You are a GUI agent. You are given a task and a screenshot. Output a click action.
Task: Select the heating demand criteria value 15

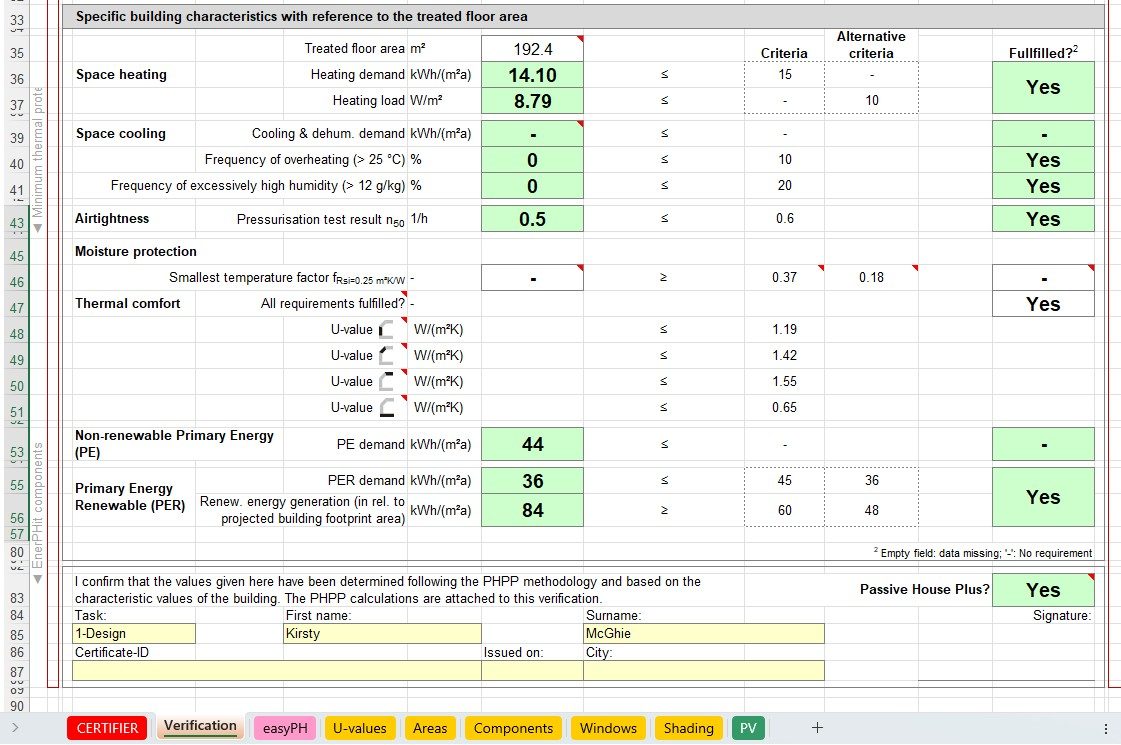[784, 74]
